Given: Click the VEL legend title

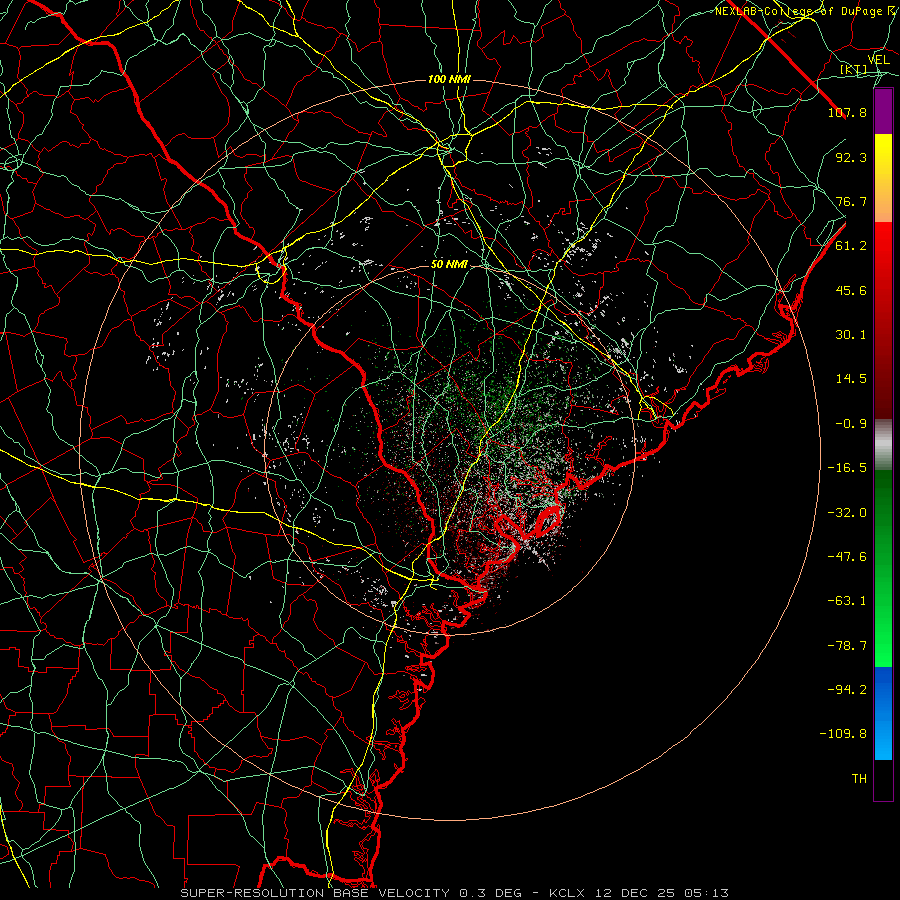Looking at the screenshot, I should (x=879, y=60).
